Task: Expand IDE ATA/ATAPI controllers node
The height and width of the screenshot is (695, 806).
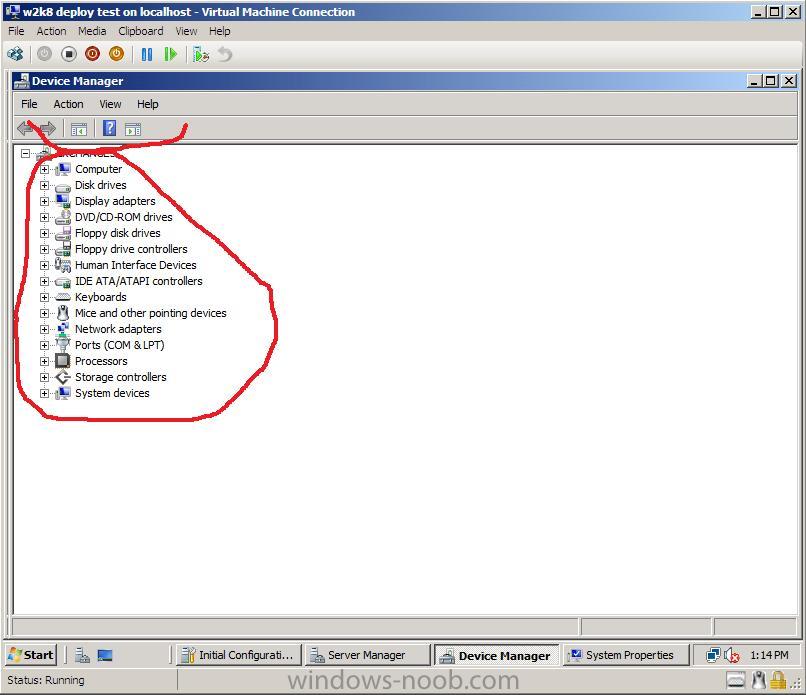Action: (x=44, y=281)
